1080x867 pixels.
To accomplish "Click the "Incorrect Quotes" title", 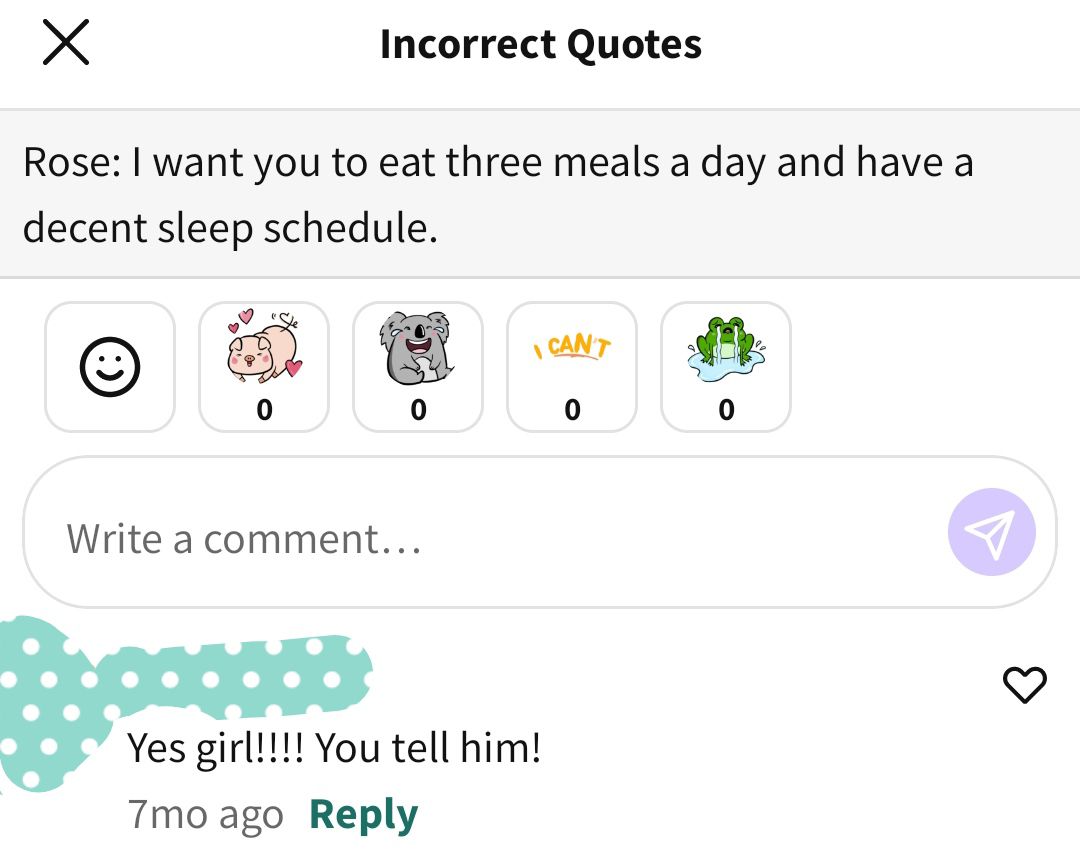I will [541, 45].
